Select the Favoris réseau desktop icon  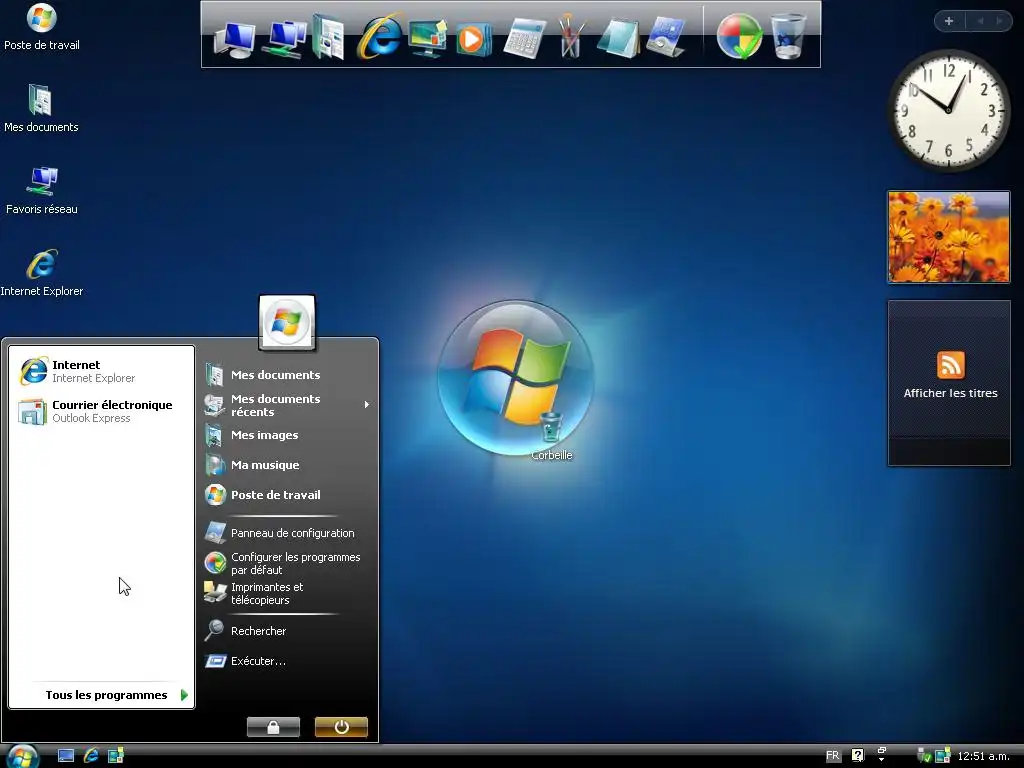[42, 191]
